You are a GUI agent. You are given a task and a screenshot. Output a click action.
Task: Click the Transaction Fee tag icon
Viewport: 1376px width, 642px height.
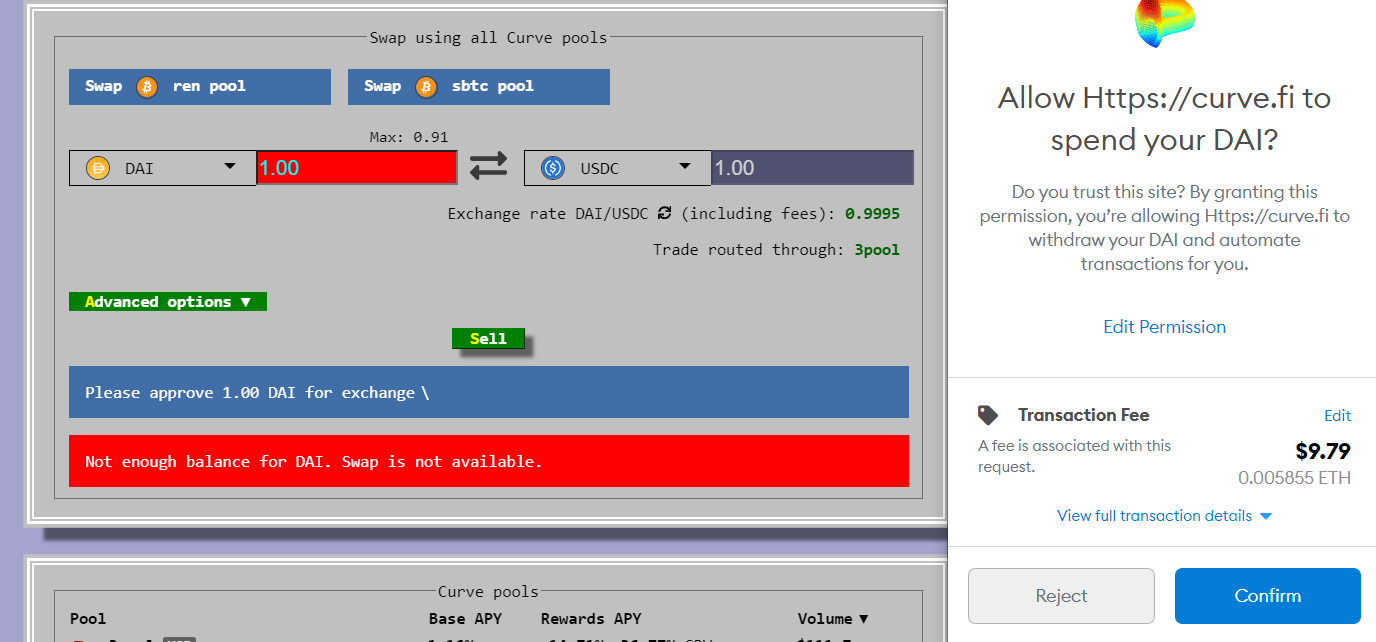click(x=988, y=415)
